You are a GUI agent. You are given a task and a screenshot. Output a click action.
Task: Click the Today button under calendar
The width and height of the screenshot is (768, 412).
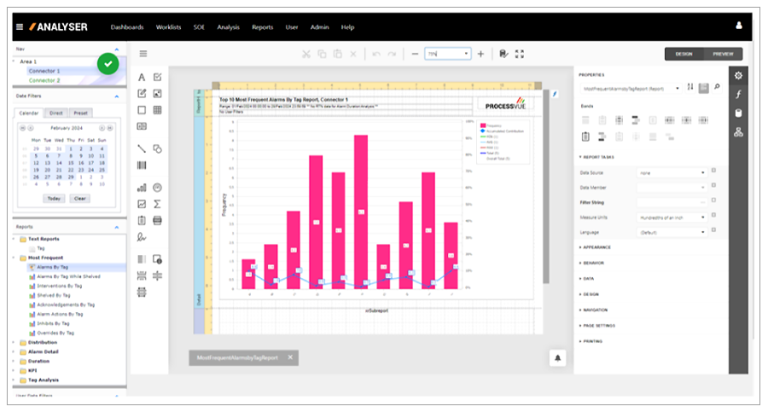click(54, 198)
